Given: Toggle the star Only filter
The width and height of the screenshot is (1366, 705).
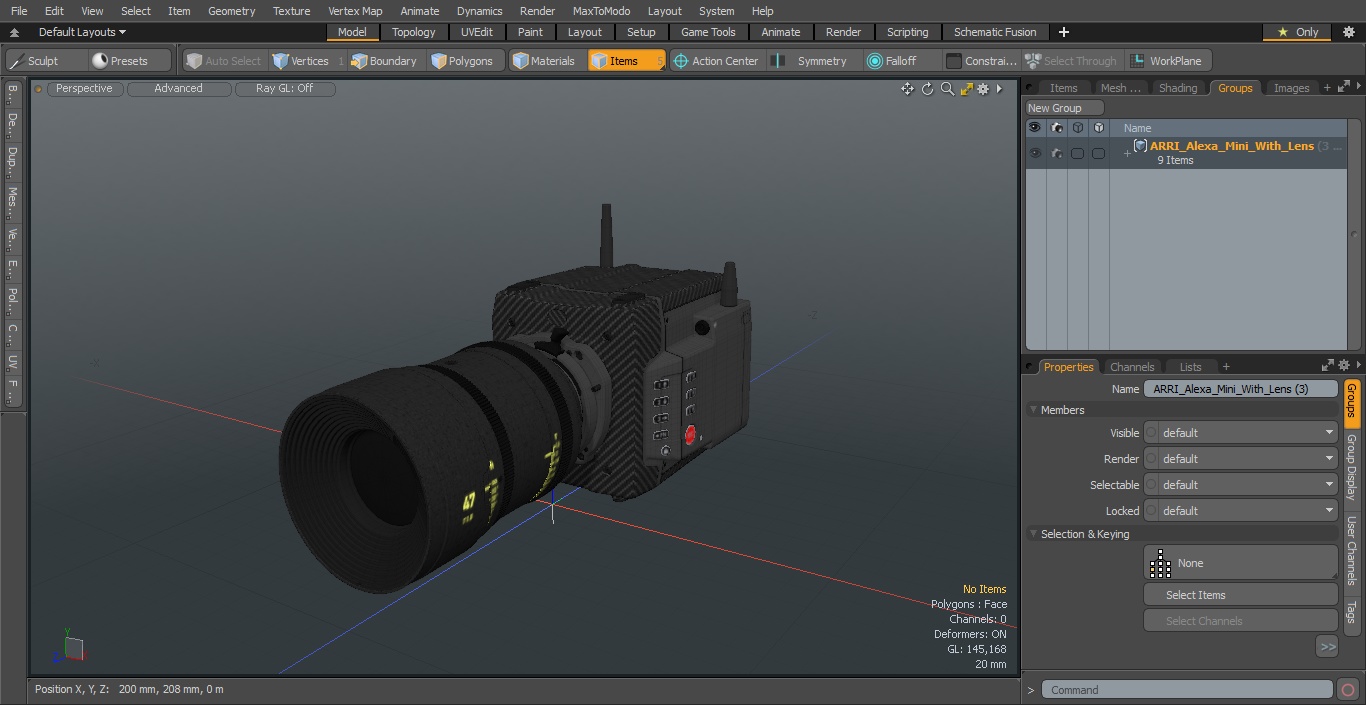Looking at the screenshot, I should click(1297, 32).
